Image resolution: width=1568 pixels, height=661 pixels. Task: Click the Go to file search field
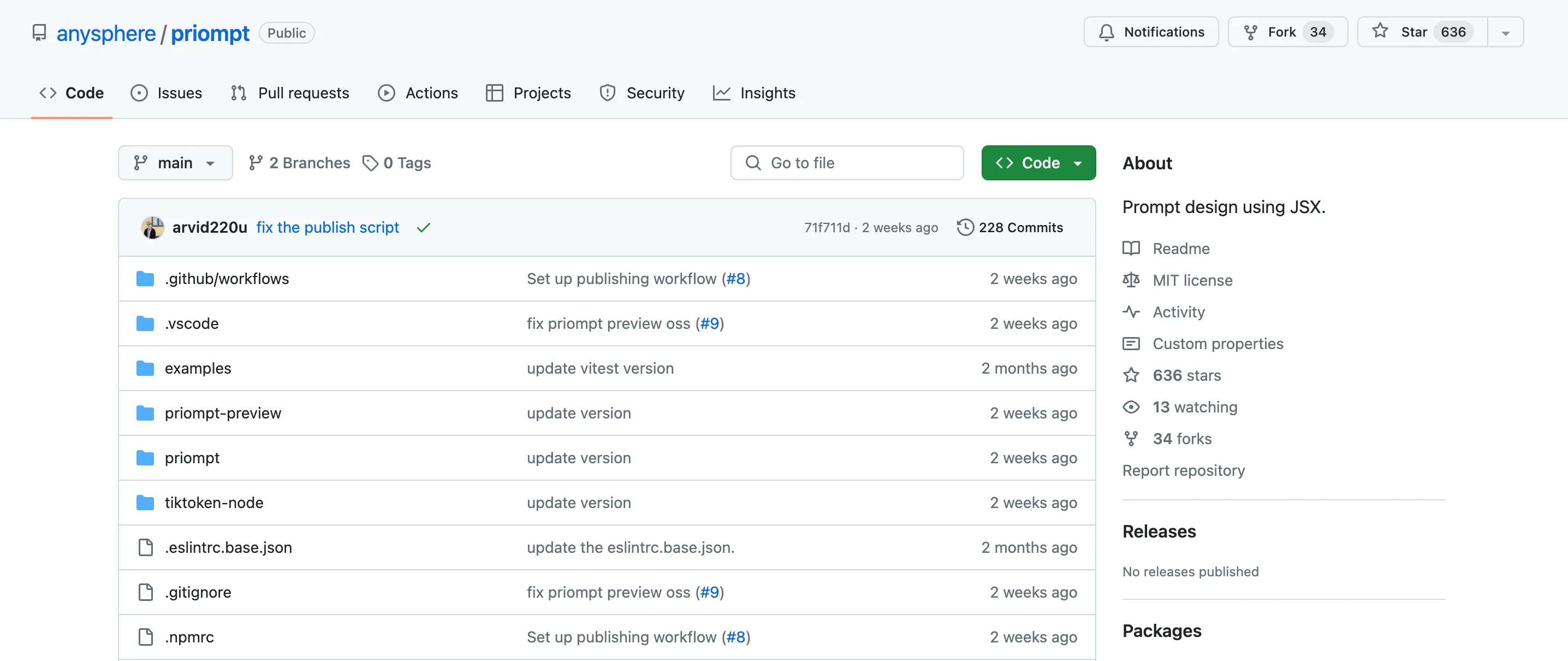847,163
